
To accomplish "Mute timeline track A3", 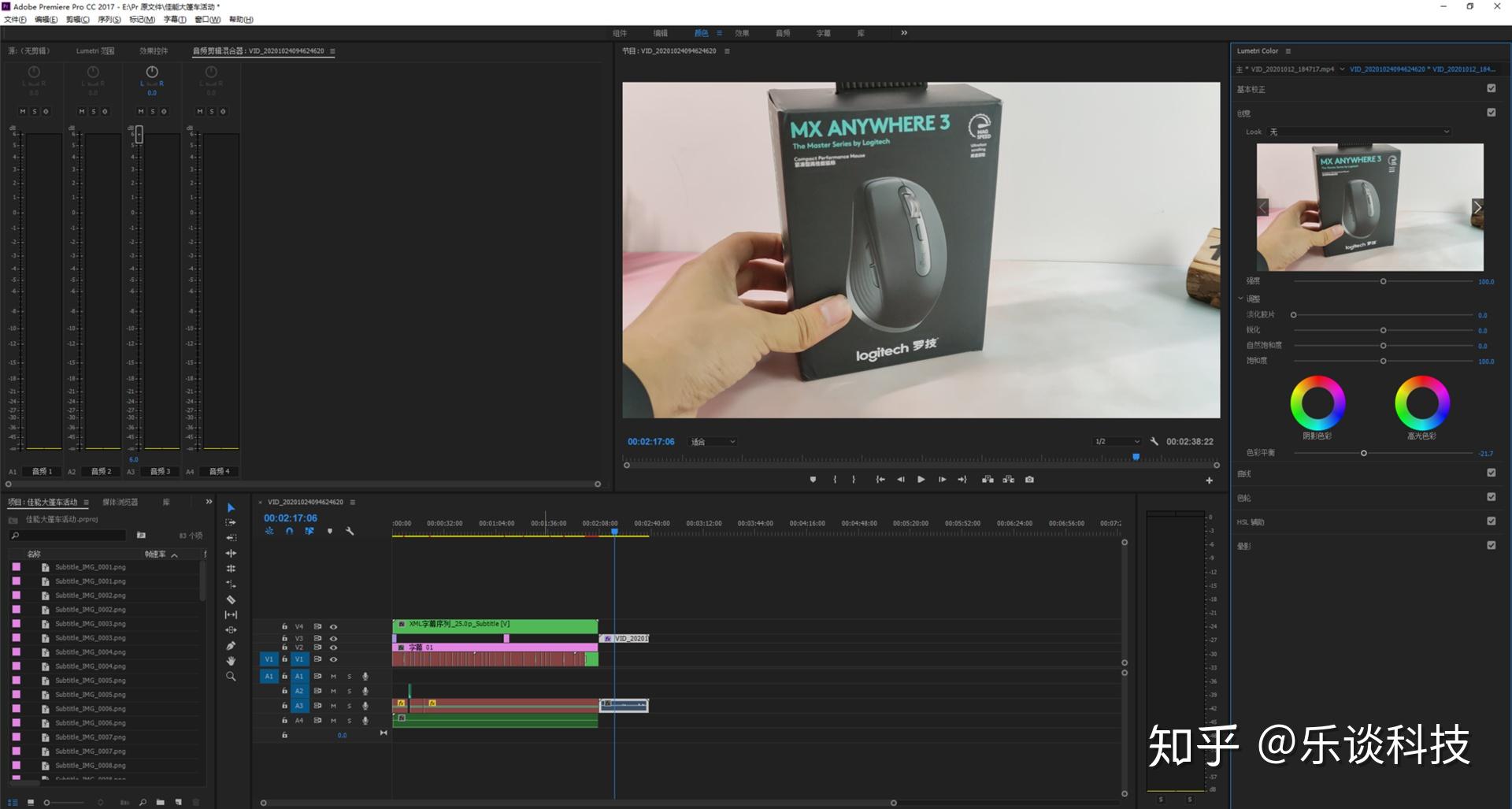I will [x=334, y=706].
